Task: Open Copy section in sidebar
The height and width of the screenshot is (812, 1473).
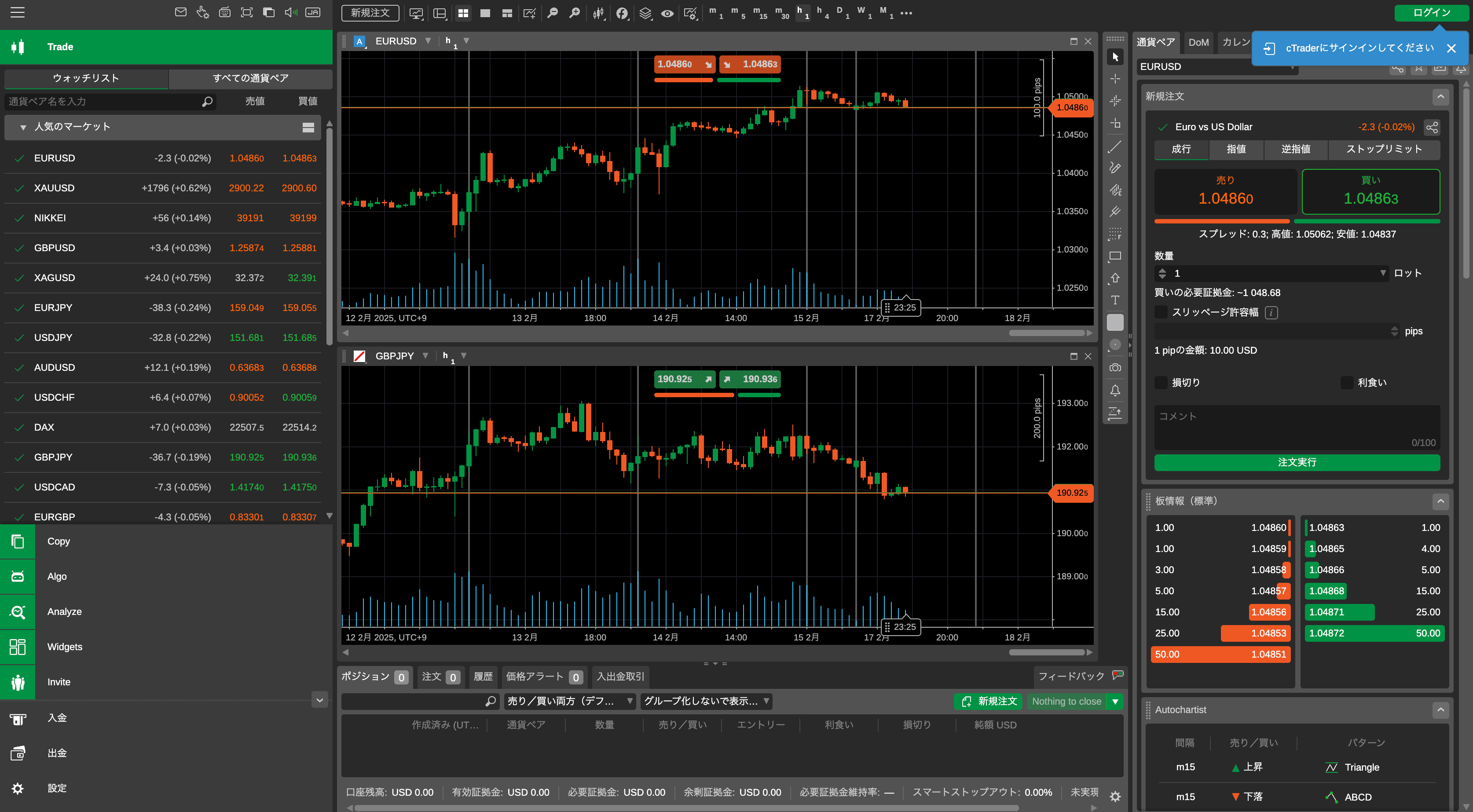Action: (166, 541)
